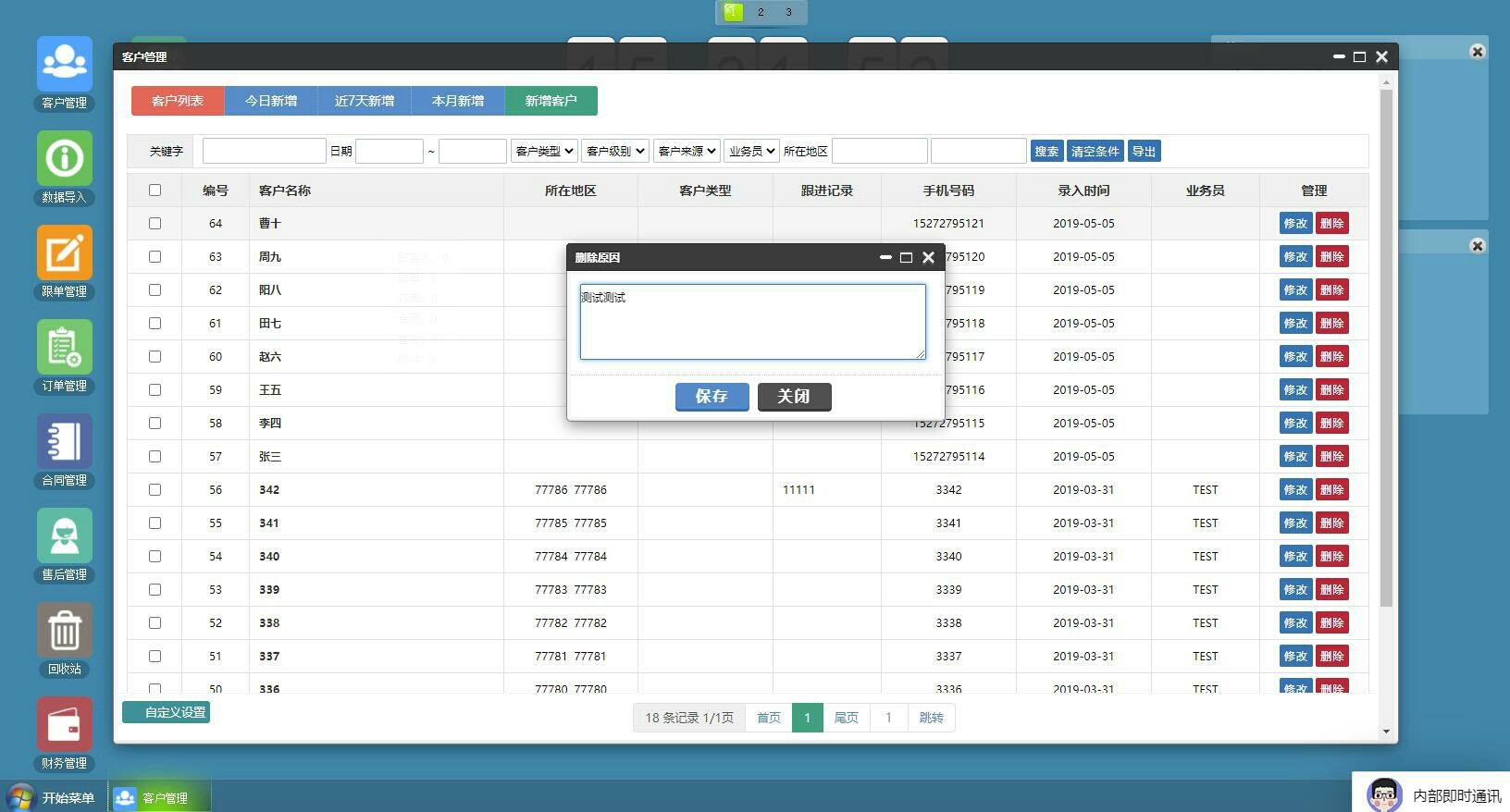Check the select-all checkbox in the table header
This screenshot has width=1510, height=812.
[x=155, y=190]
